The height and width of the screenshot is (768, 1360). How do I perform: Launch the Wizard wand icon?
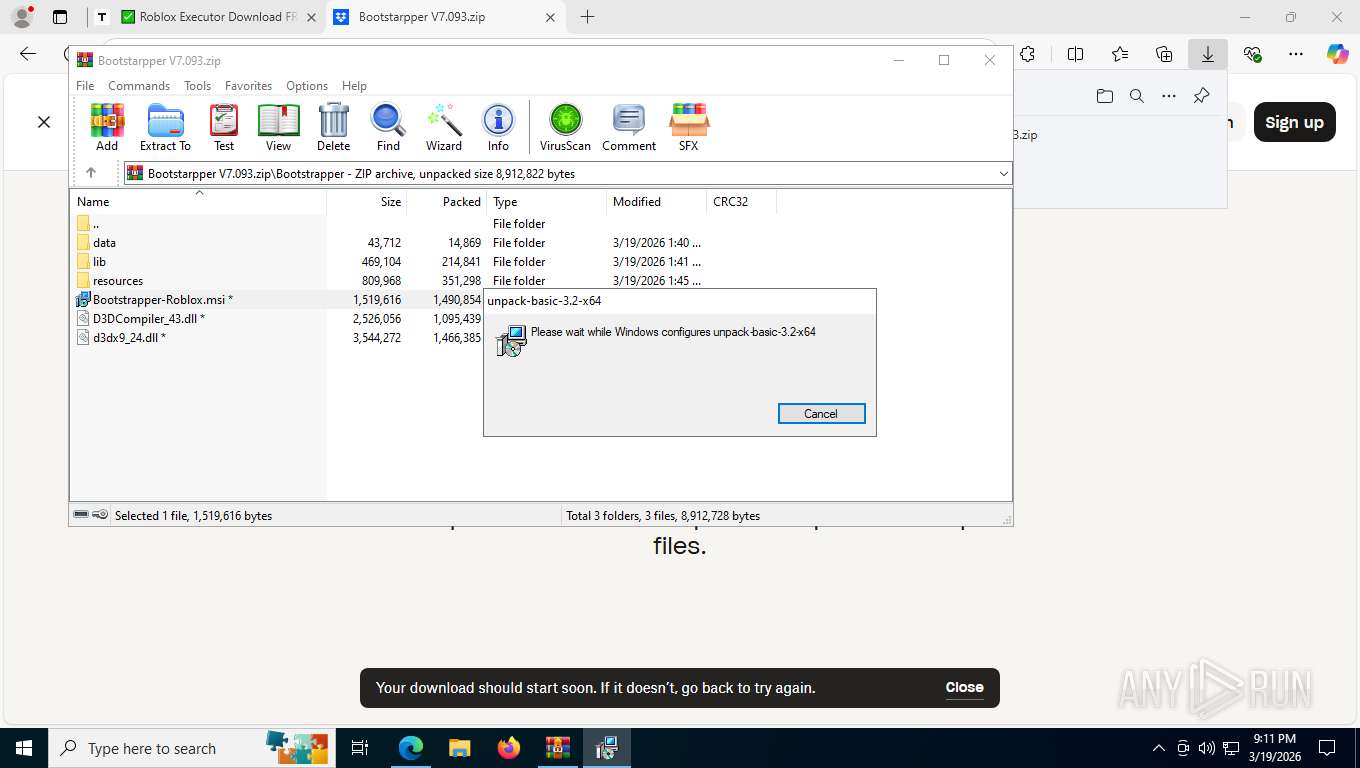pos(444,127)
